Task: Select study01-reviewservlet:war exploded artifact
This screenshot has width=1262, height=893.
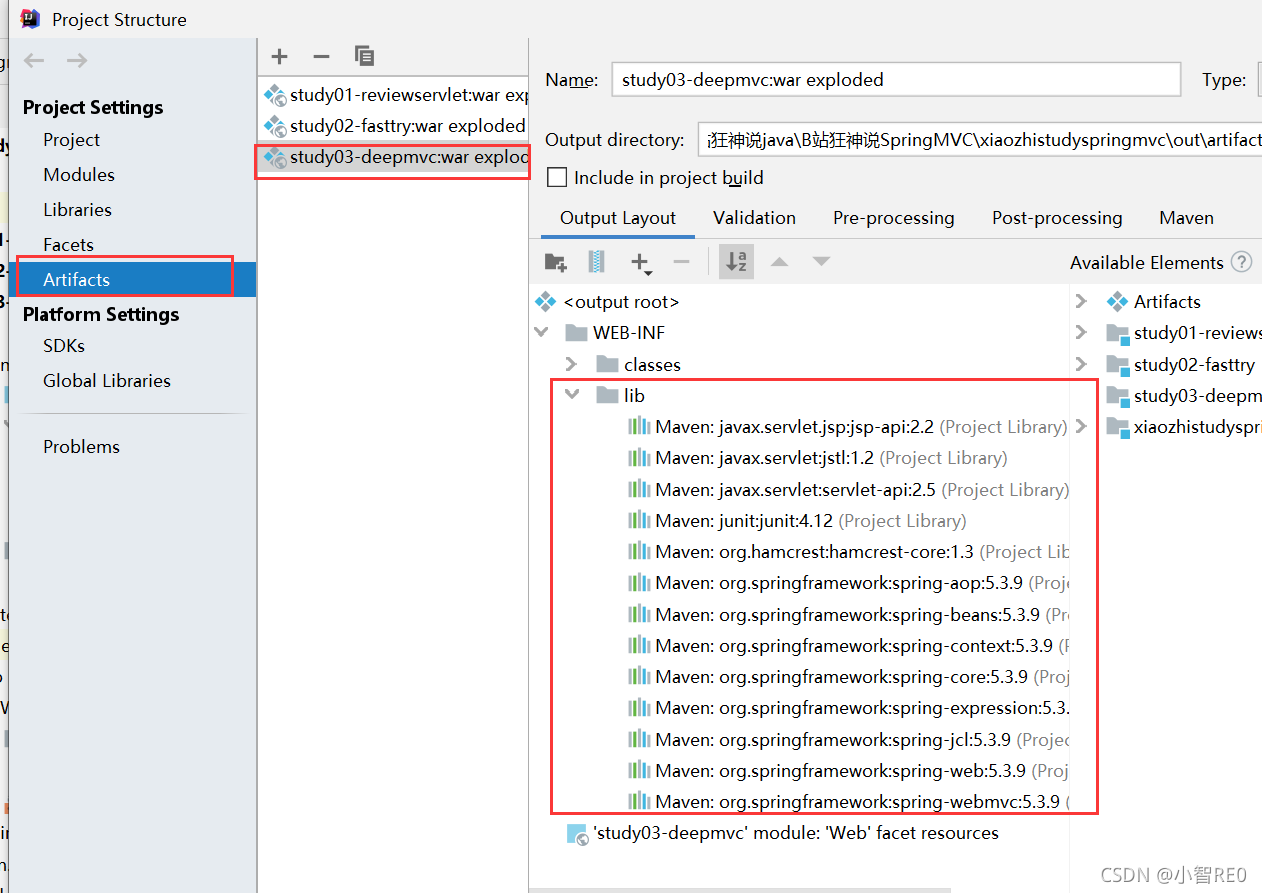Action: click(x=393, y=95)
